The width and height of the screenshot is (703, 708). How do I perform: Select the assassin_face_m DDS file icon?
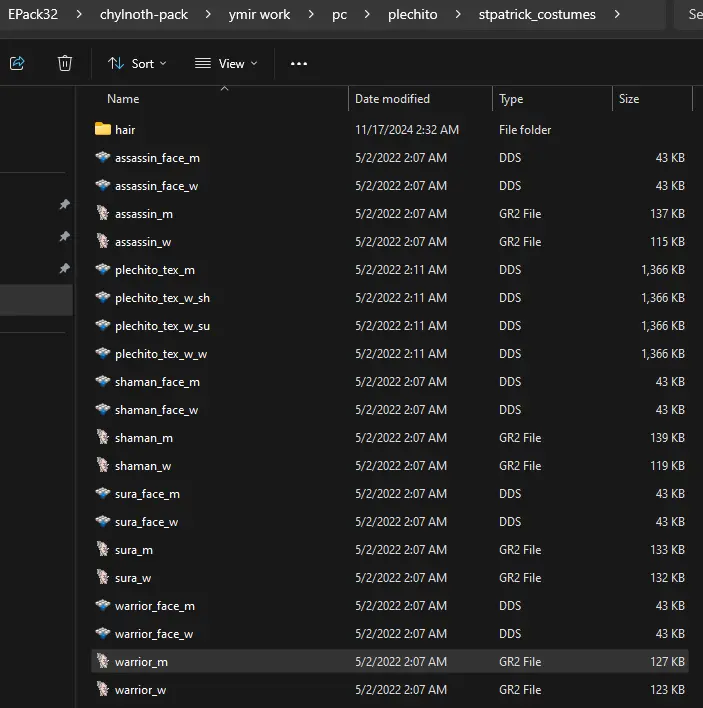(x=102, y=158)
